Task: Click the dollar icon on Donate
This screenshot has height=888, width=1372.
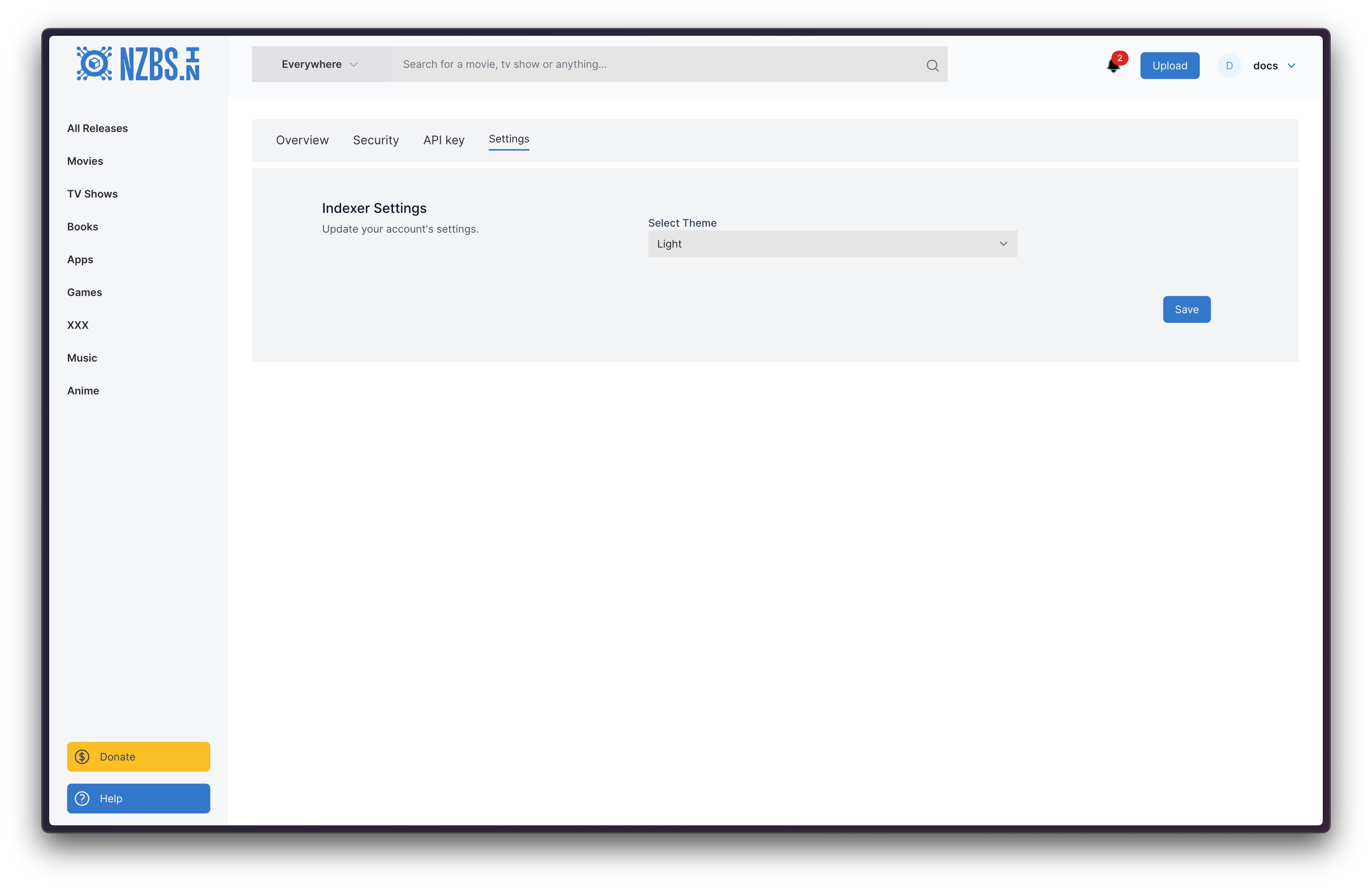Action: pos(82,757)
